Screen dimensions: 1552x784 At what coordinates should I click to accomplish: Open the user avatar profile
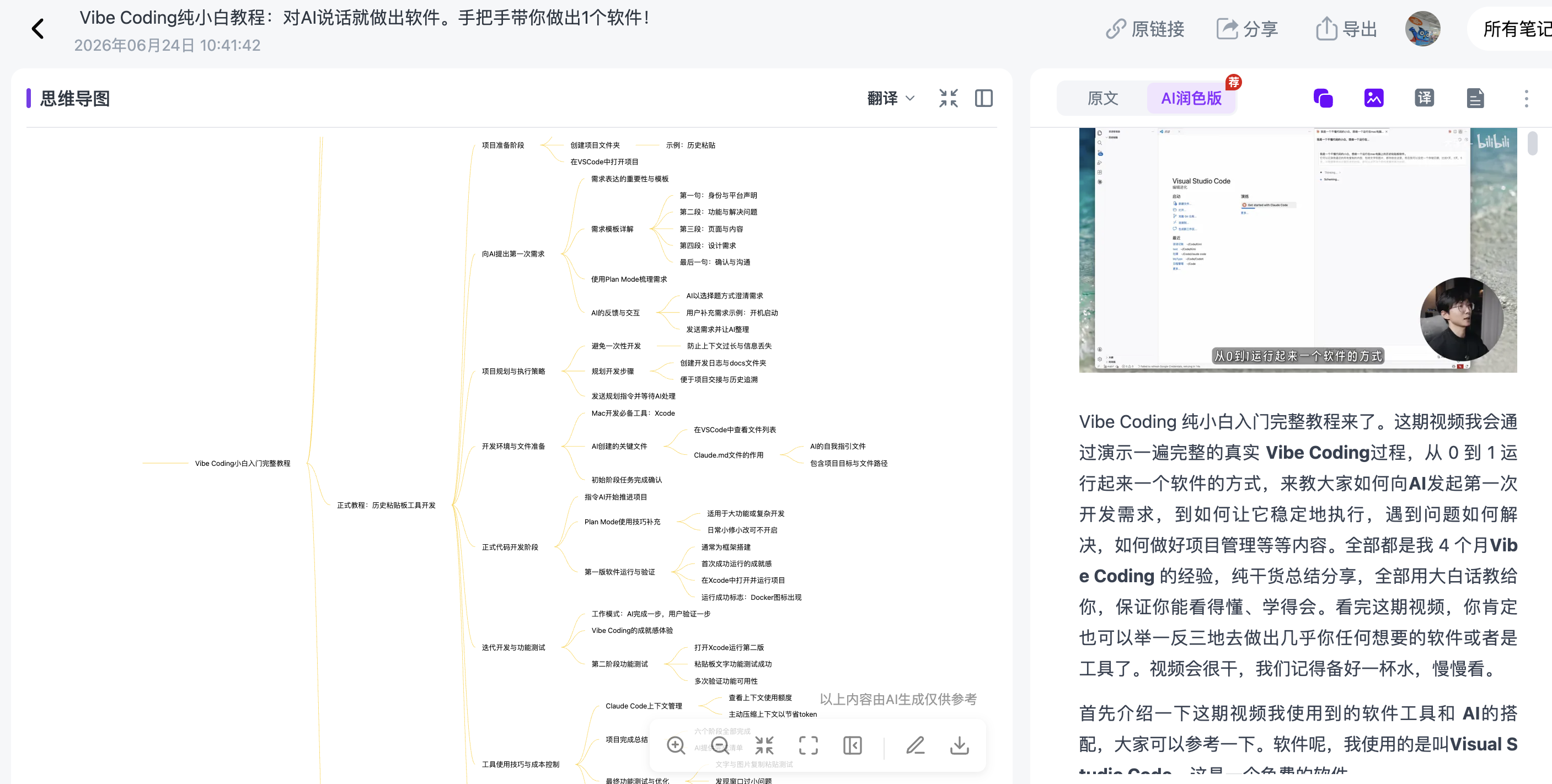[x=1423, y=29]
